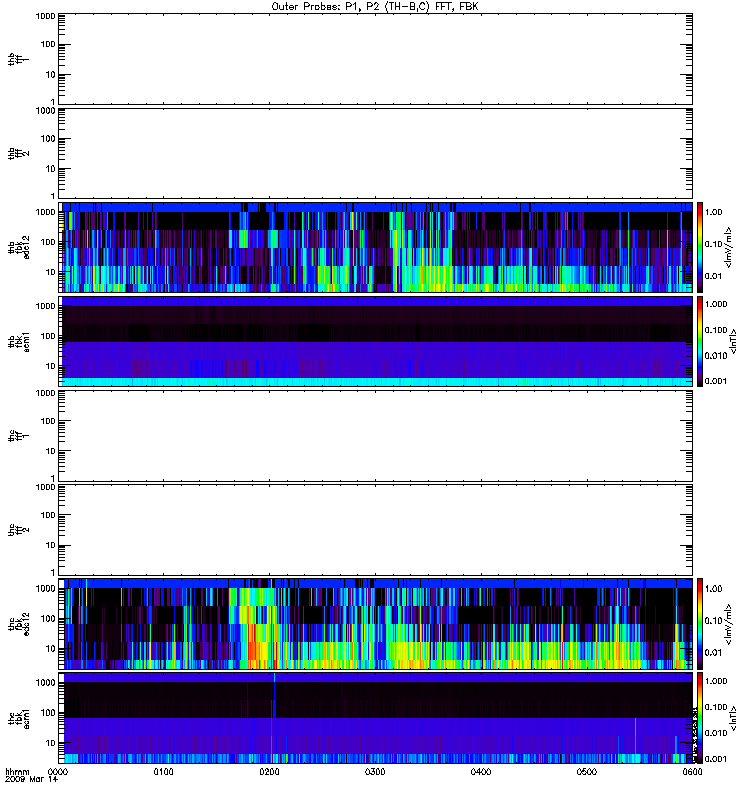750x800 pixels.
Task: Click inside the thb fbk edc12 spectrogram panel
Action: tap(376, 247)
